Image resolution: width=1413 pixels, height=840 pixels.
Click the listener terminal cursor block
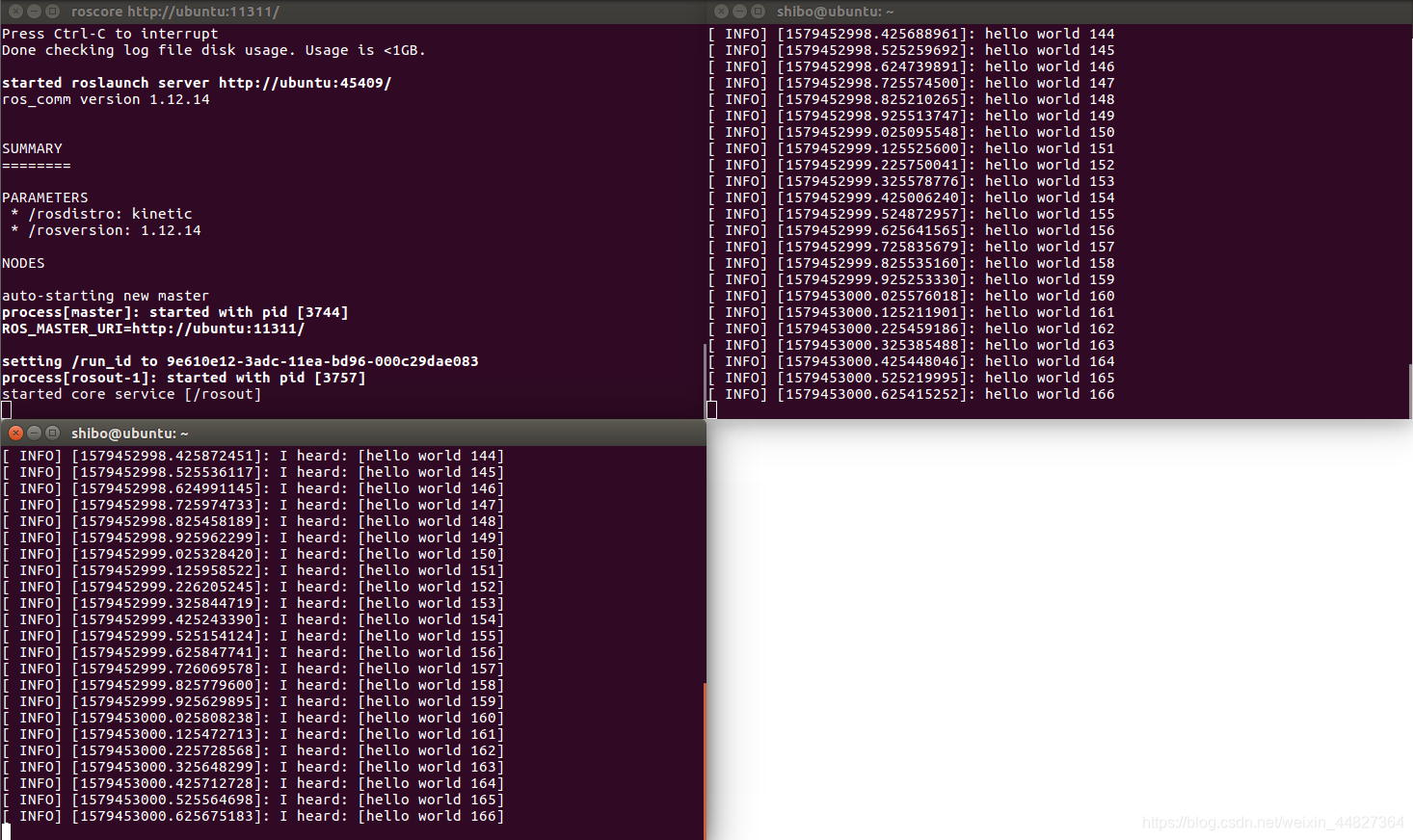[x=6, y=832]
